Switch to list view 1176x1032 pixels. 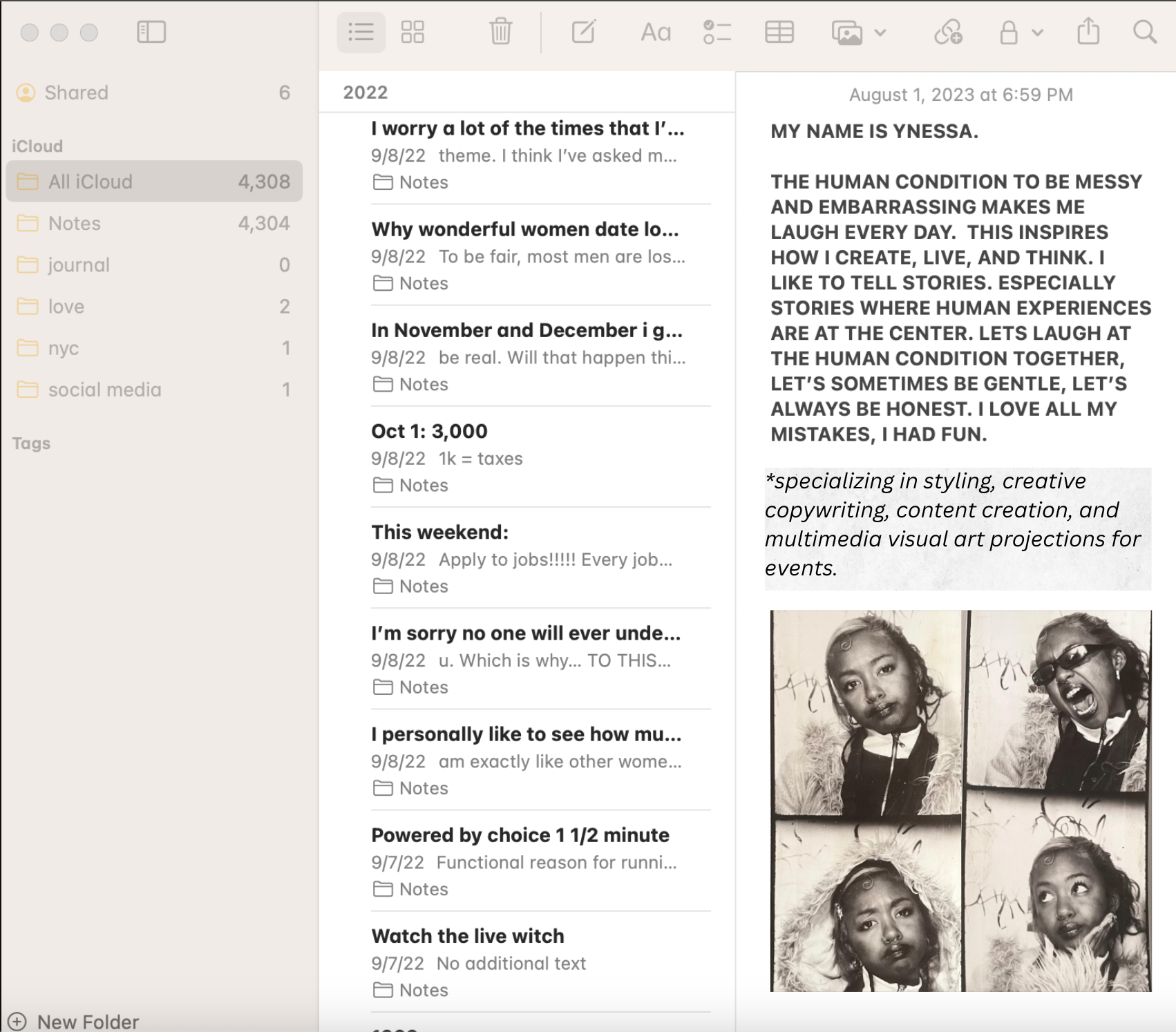[x=361, y=32]
